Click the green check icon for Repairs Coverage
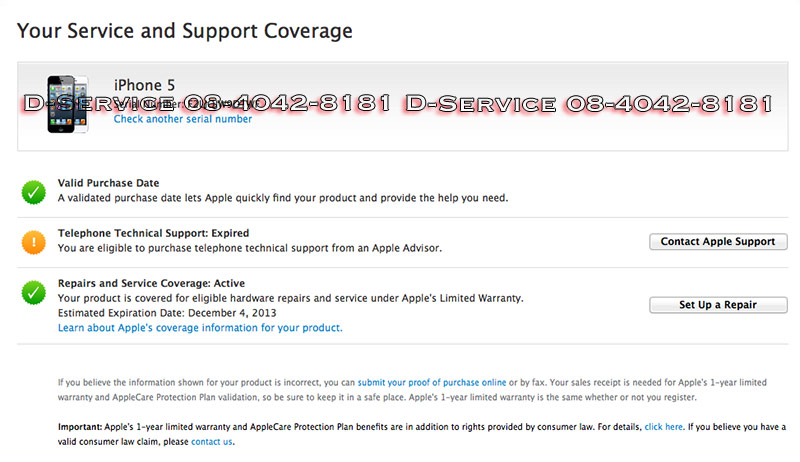 (x=34, y=293)
